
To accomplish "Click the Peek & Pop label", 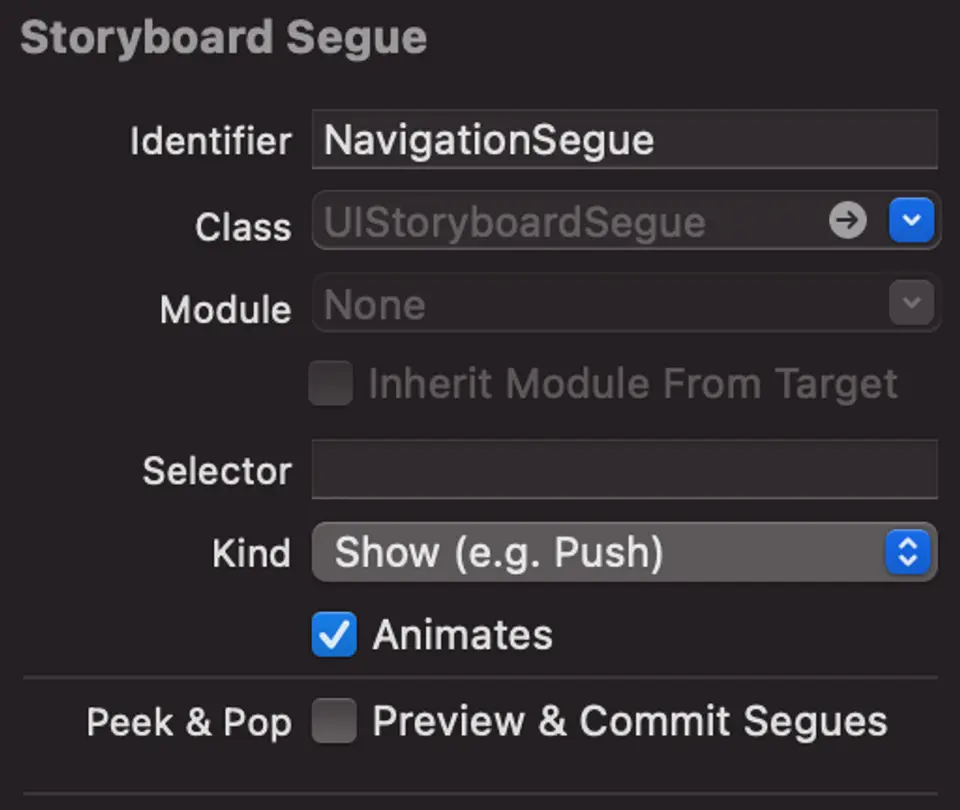I will click(189, 722).
